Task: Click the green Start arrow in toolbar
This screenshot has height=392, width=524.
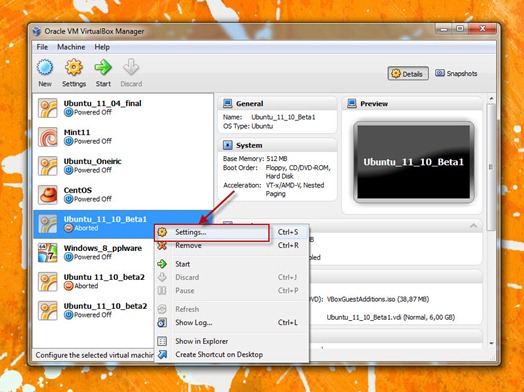Action: 103,67
